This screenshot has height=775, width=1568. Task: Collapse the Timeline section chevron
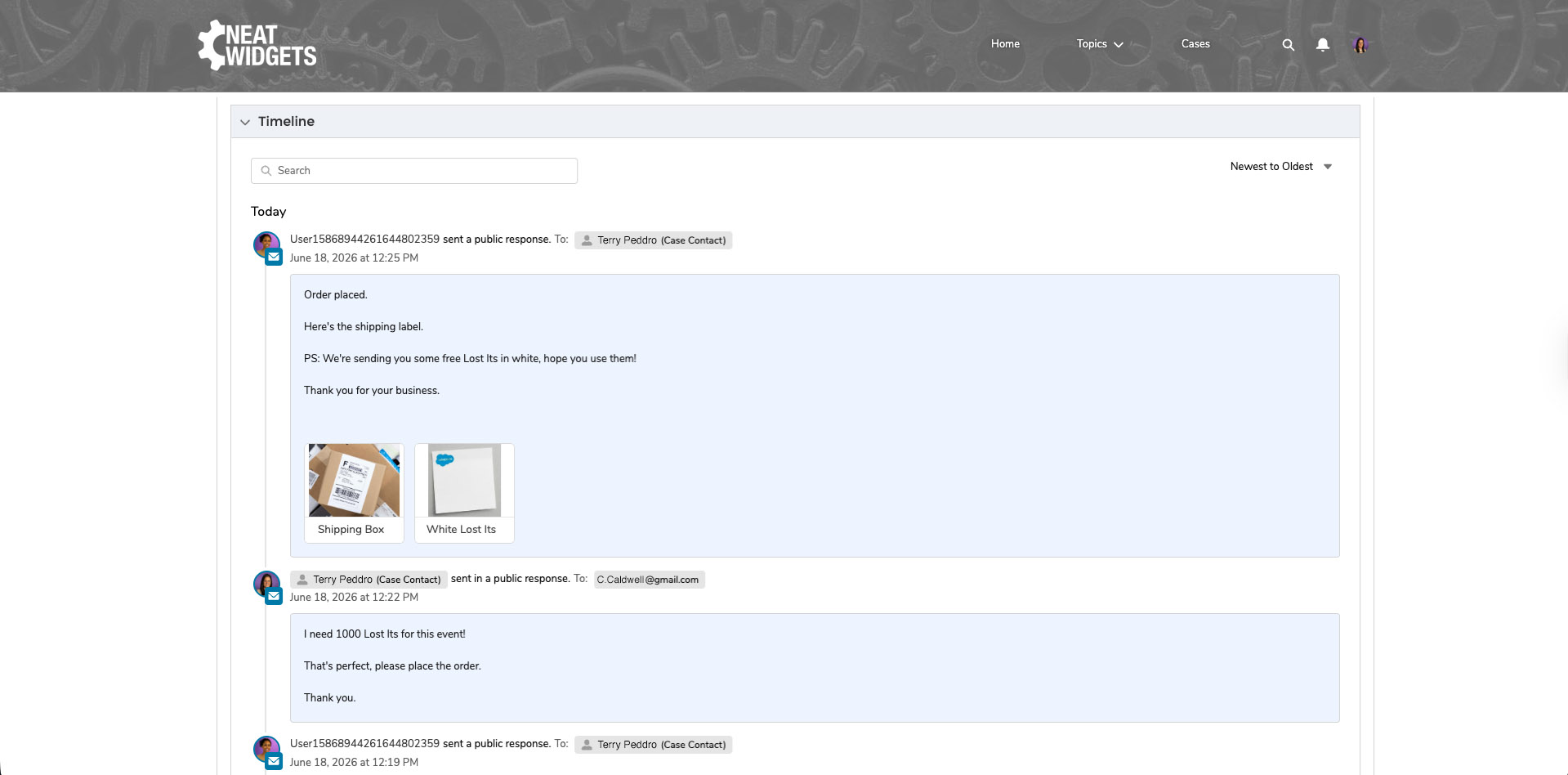point(245,122)
